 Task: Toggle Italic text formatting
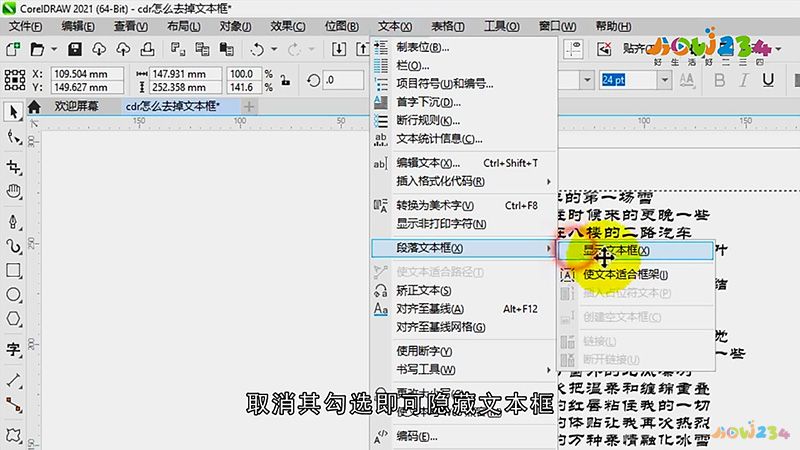point(744,80)
